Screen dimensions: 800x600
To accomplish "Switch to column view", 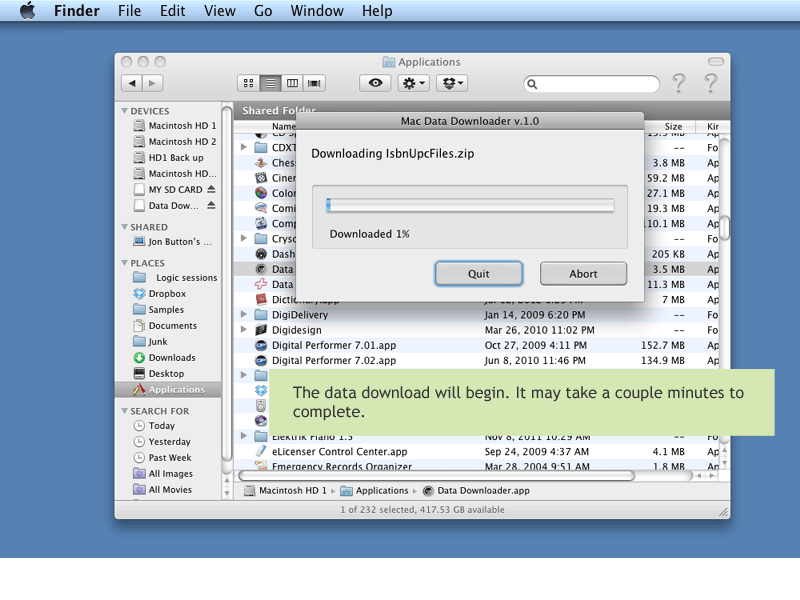I will [x=292, y=83].
